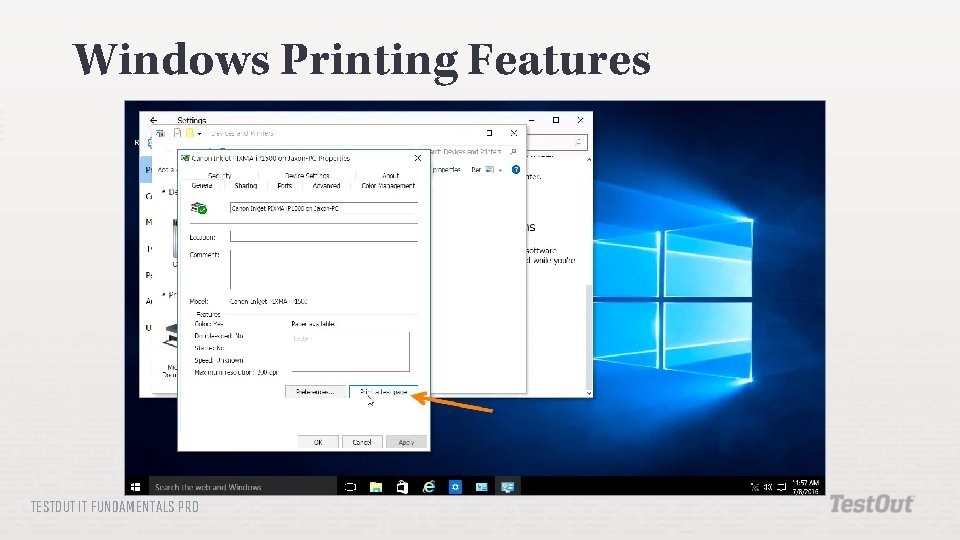Click the change view icon in Devices and Printers
Viewport: 960px width, 540px height.
tap(489, 170)
